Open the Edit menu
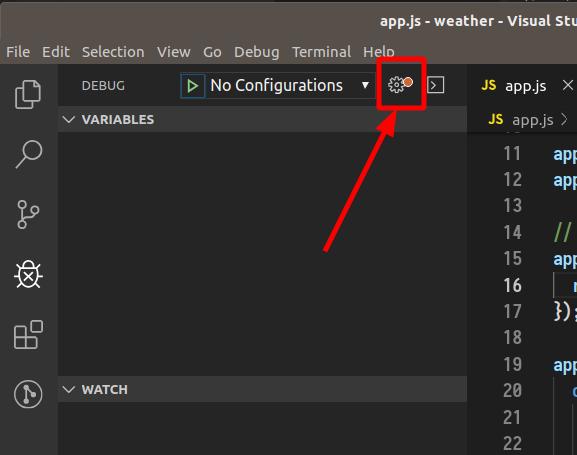Viewport: 577px width, 455px height. tap(56, 52)
